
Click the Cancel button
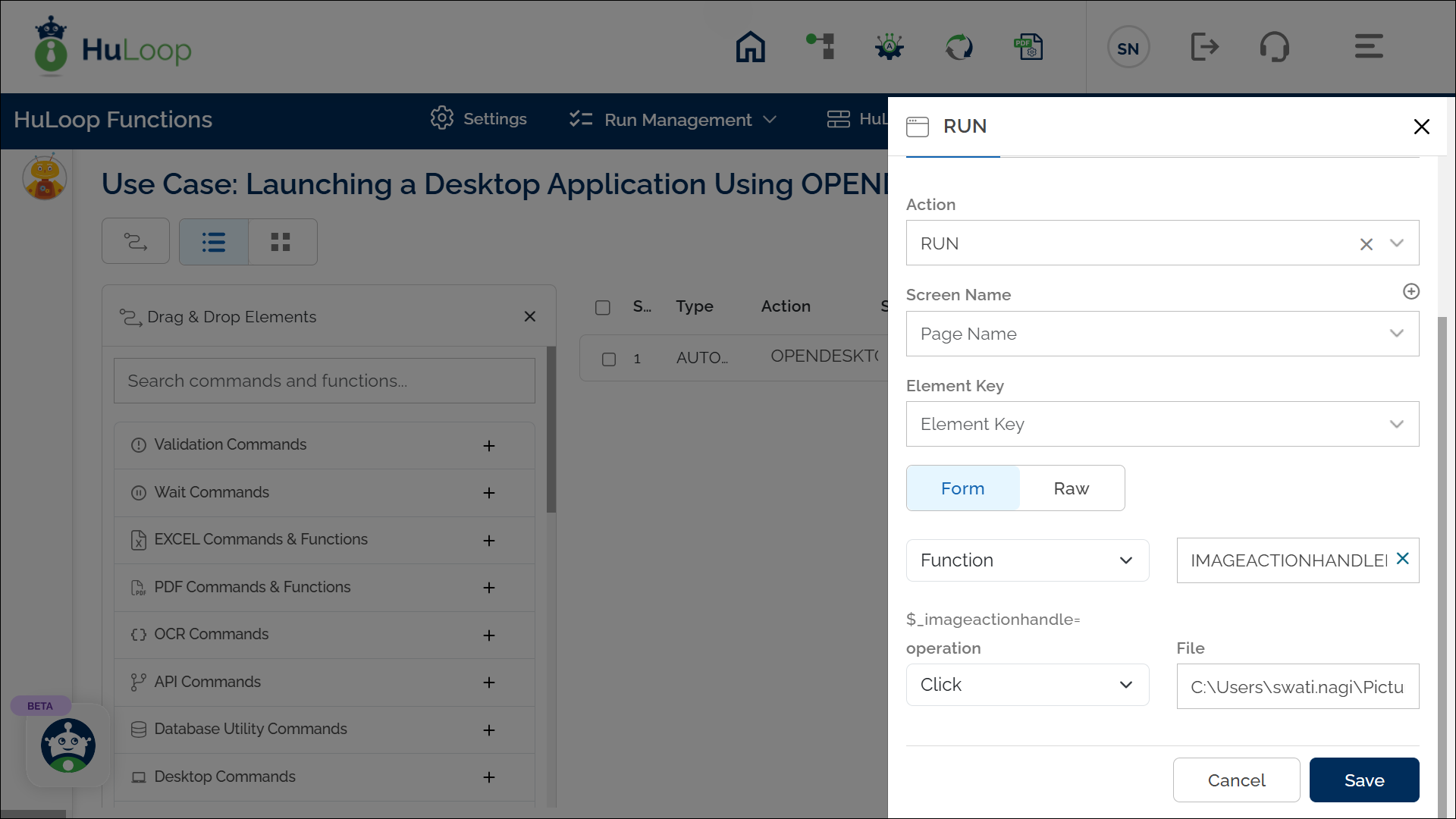point(1236,780)
